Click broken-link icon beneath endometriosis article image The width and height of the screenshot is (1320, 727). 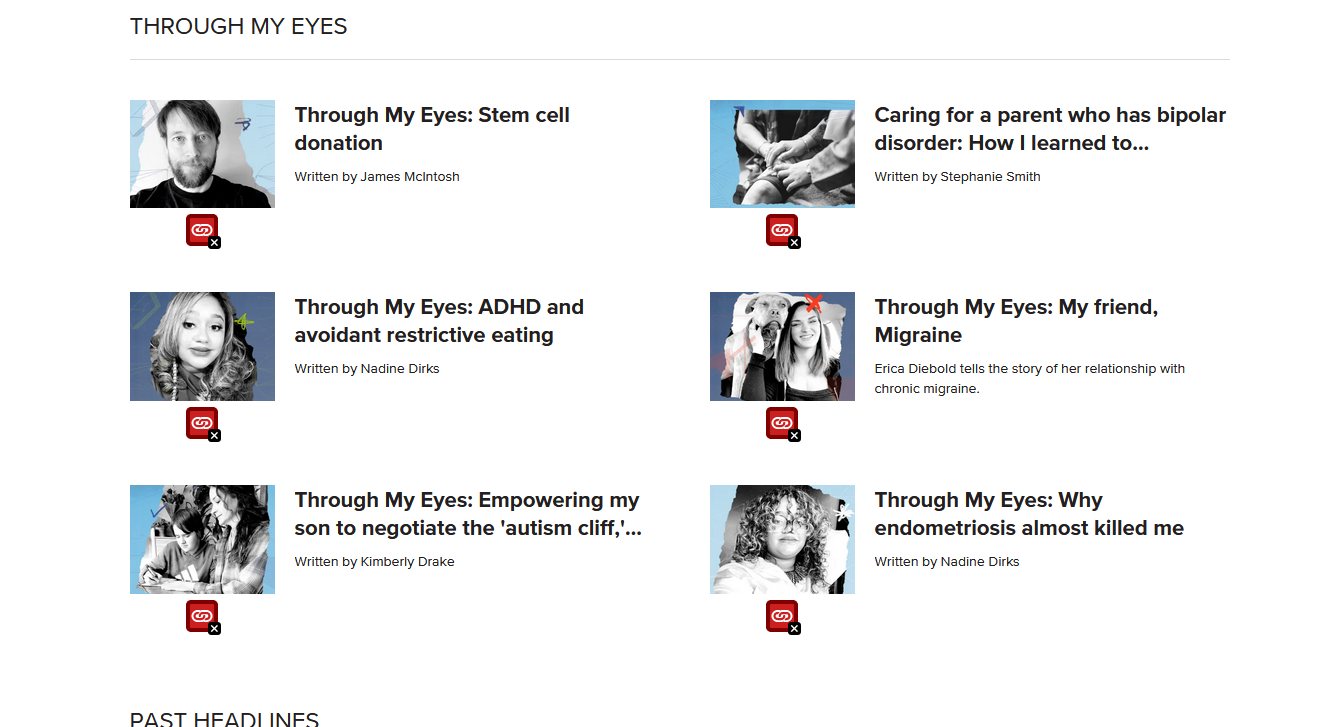[782, 616]
